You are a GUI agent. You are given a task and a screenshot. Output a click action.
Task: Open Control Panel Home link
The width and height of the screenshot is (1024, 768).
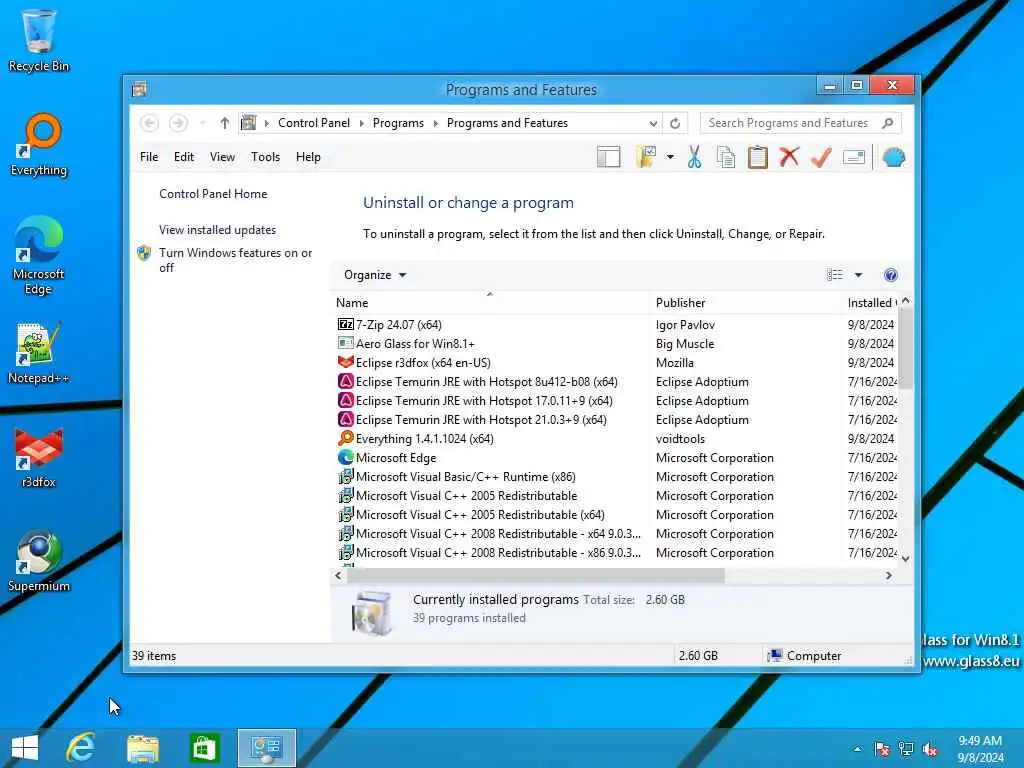tap(213, 194)
